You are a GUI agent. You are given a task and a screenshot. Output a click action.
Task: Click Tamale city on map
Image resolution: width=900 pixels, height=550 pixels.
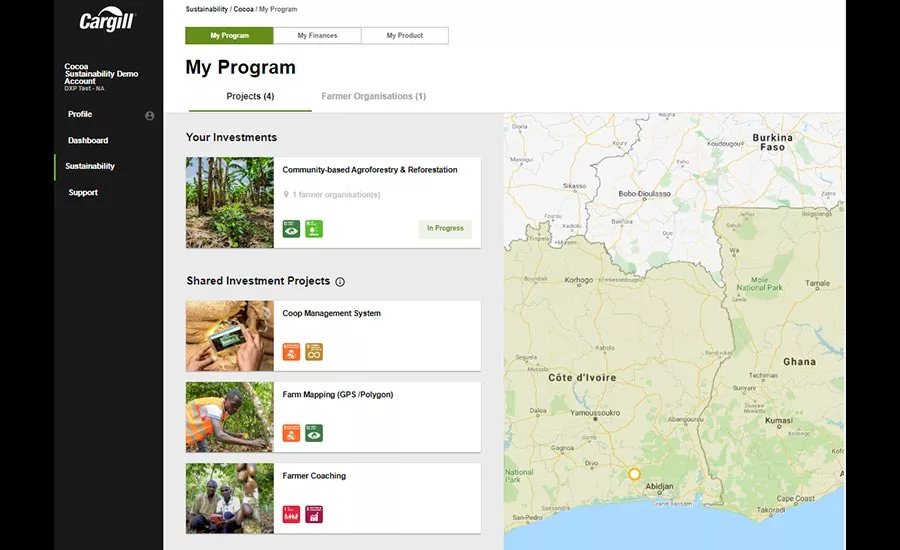pos(817,284)
